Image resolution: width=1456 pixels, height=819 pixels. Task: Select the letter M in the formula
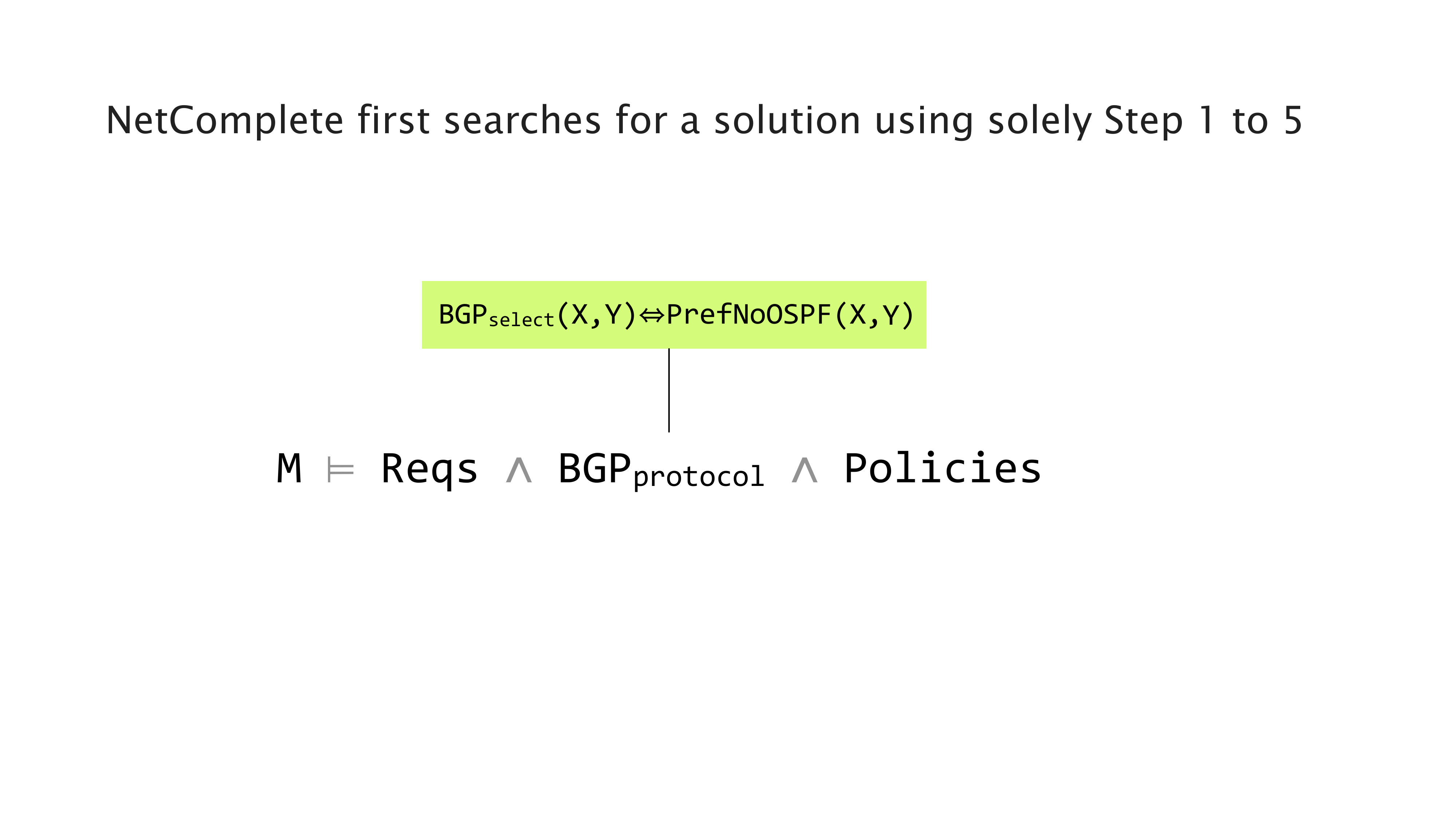(289, 469)
